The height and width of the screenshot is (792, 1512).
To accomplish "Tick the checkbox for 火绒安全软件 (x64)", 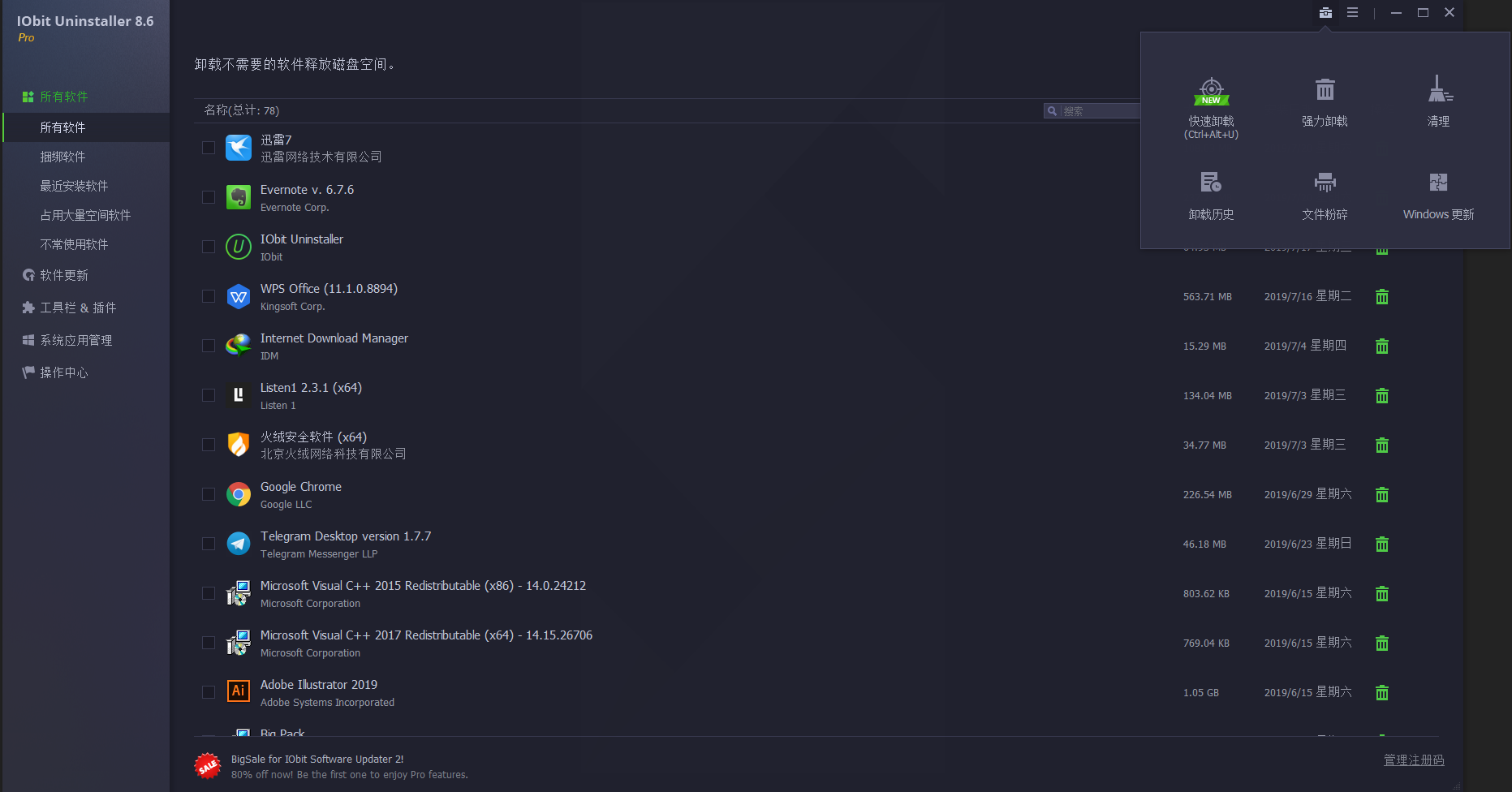I will click(209, 445).
